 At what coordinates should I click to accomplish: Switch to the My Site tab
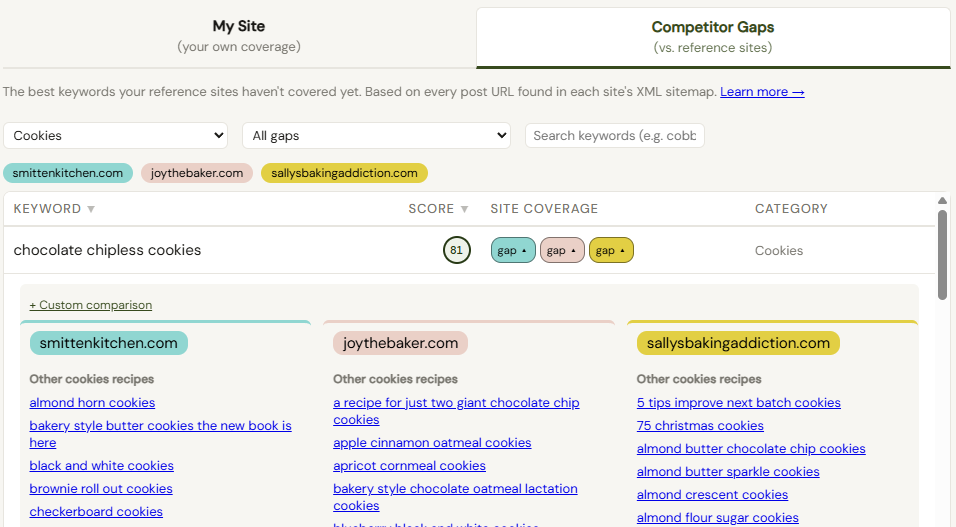239,35
